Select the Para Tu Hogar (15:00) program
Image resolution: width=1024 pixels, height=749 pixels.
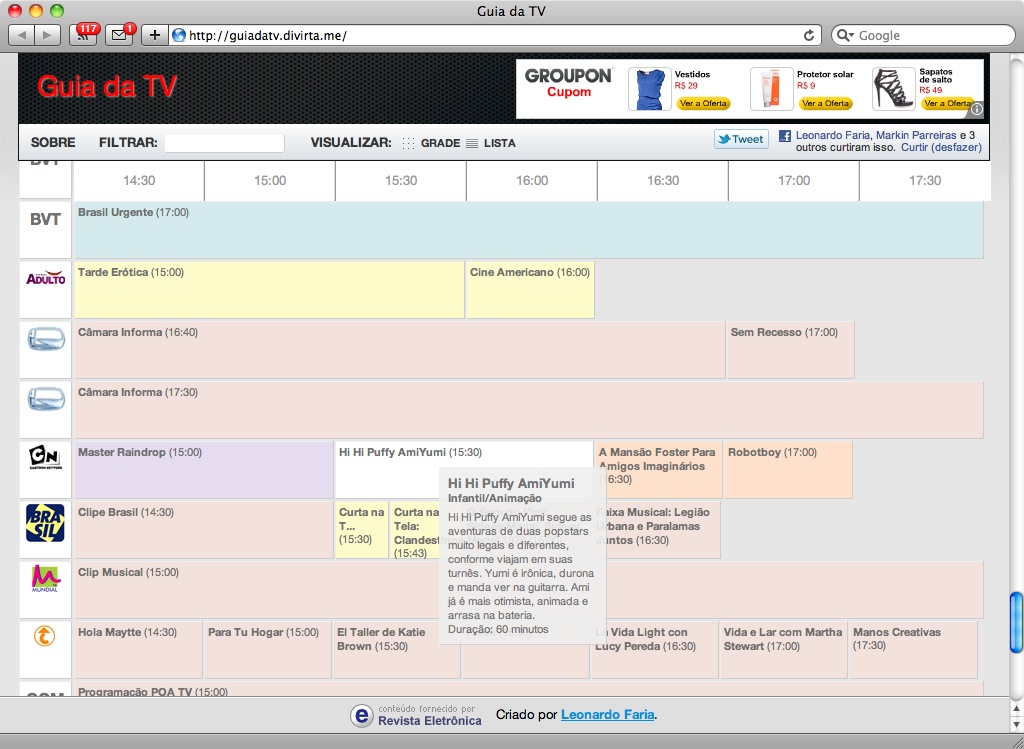(268, 650)
